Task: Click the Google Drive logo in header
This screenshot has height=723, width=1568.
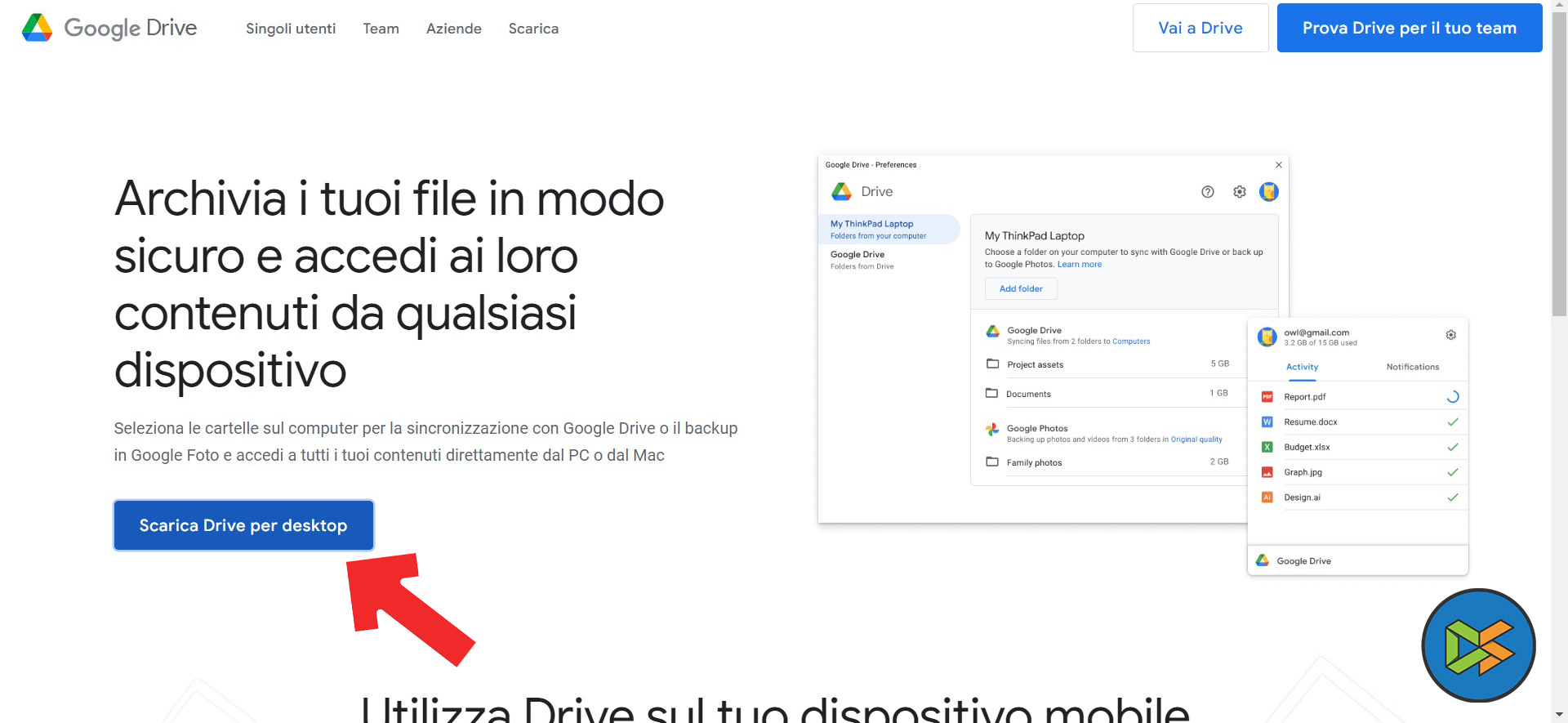Action: 109,28
